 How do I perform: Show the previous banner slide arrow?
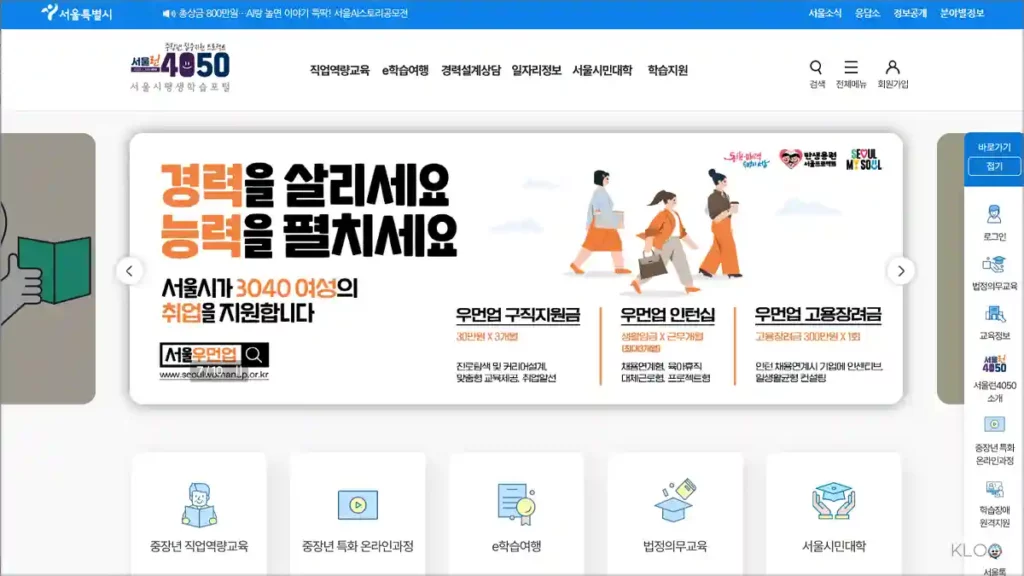(129, 271)
